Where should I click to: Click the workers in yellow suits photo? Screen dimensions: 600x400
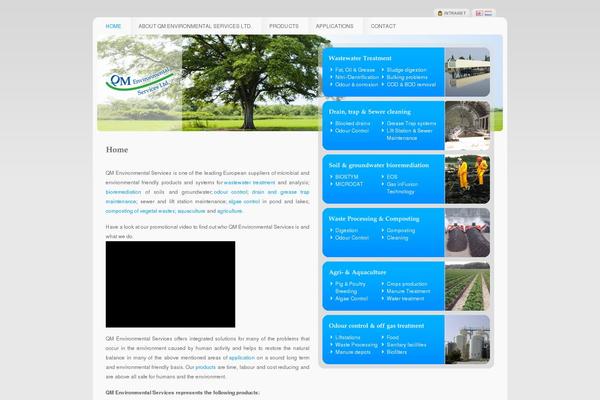click(467, 179)
